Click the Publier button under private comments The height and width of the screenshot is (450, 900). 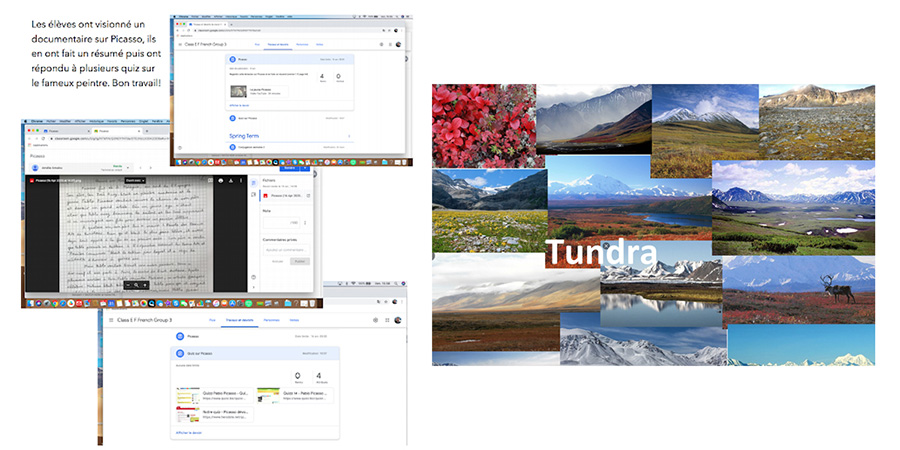coord(300,261)
